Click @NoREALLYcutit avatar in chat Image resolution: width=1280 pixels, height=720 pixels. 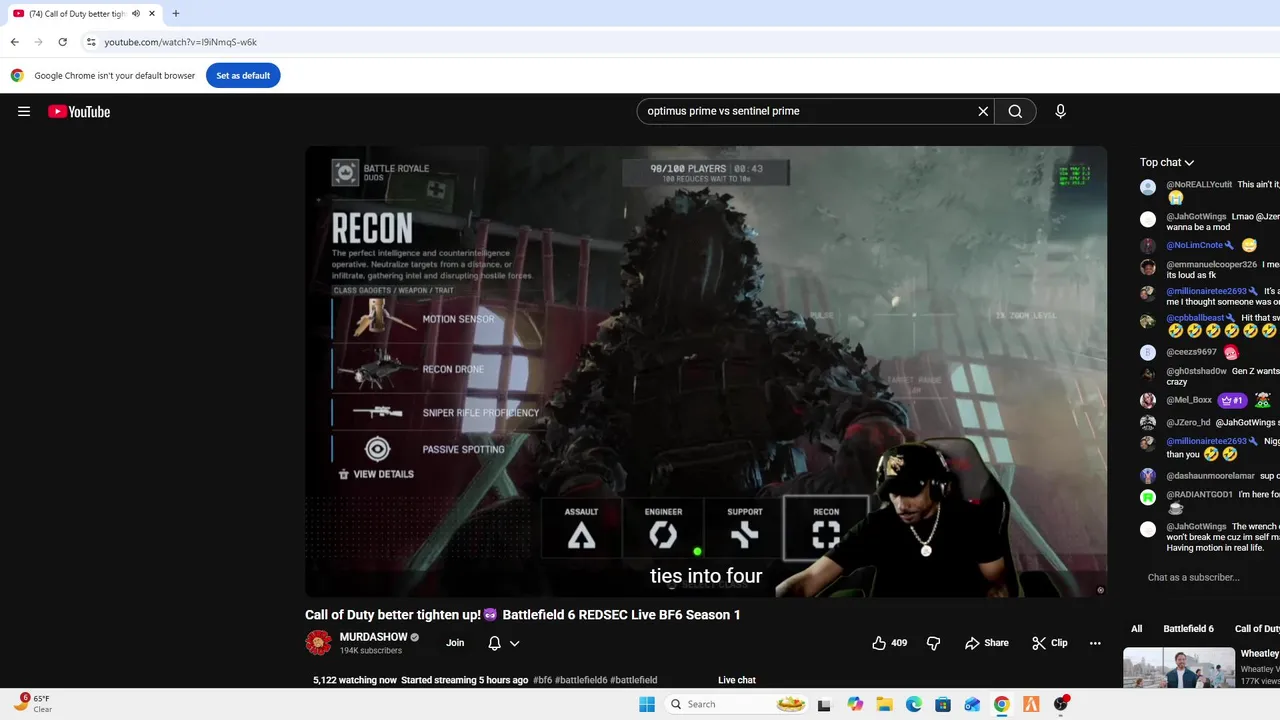click(x=1148, y=187)
